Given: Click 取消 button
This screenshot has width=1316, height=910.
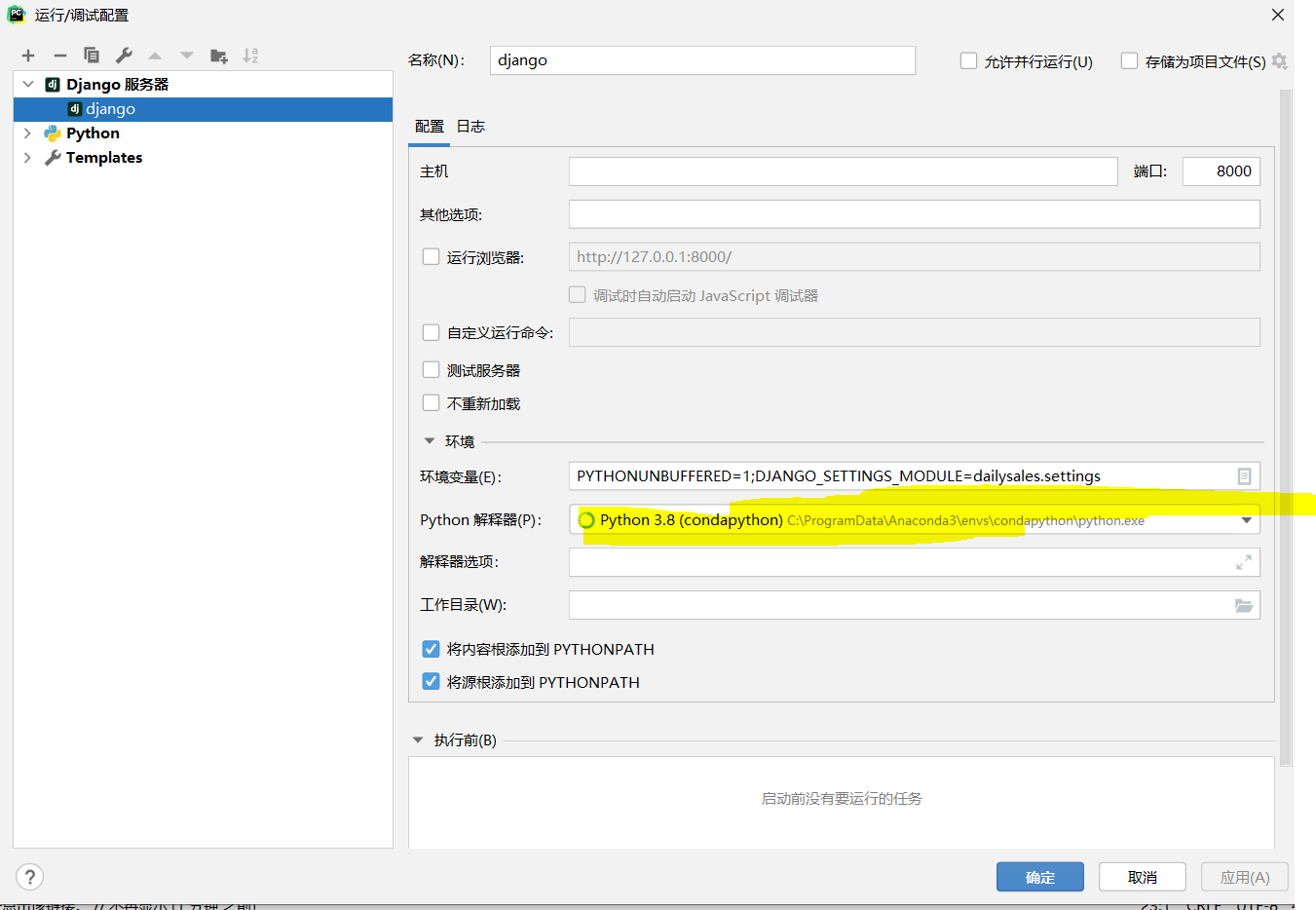Looking at the screenshot, I should click(x=1143, y=877).
